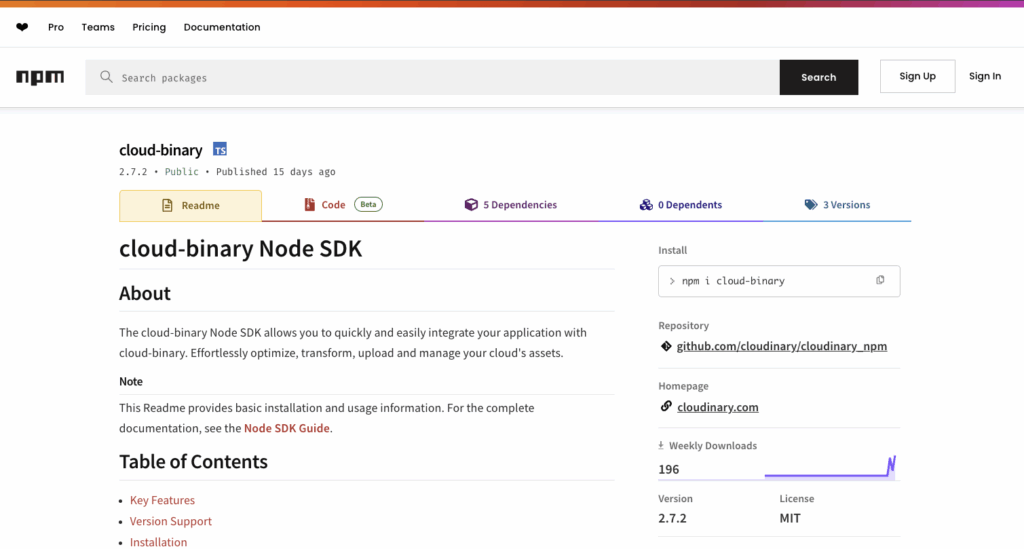Image resolution: width=1024 pixels, height=549 pixels.
Task: Click the Table of Contents heading
Action: (193, 462)
